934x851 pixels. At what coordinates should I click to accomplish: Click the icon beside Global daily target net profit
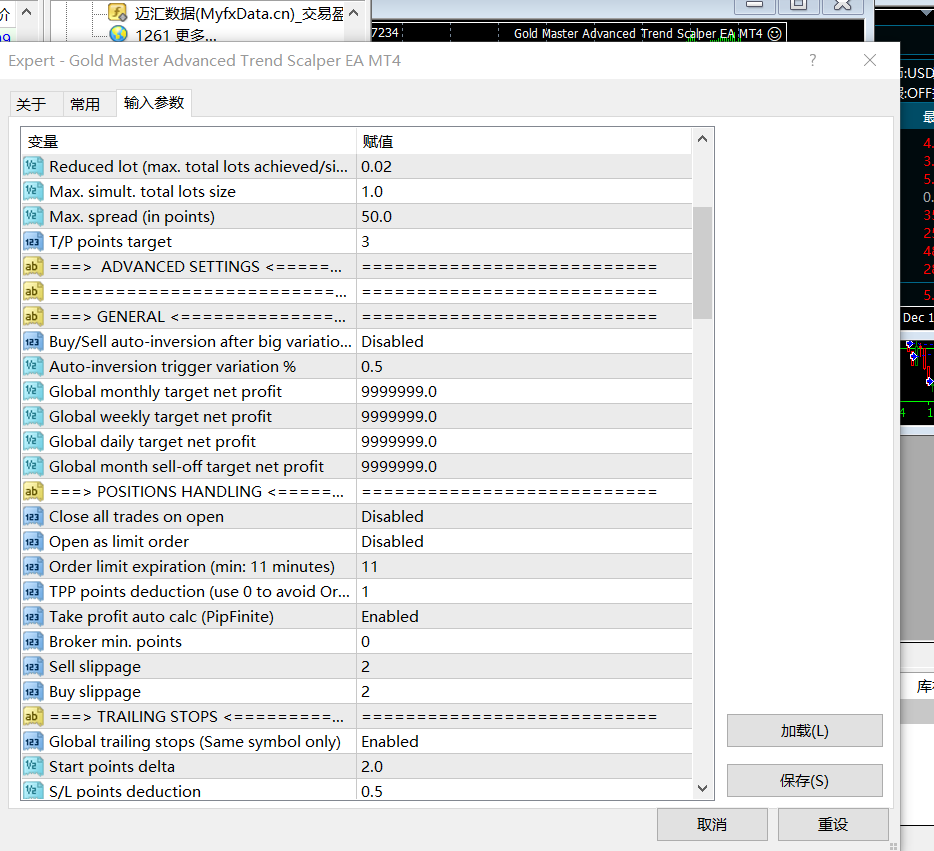tap(33, 441)
